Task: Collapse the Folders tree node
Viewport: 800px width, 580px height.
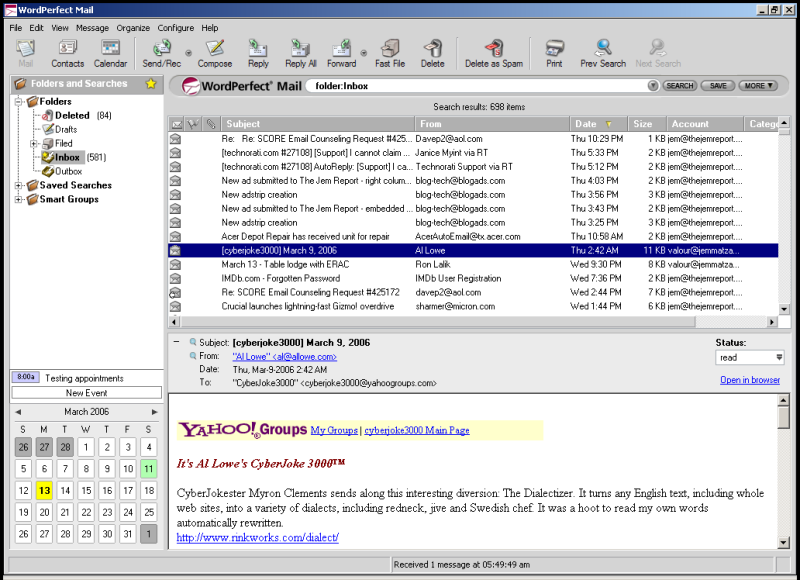Action: click(18, 102)
